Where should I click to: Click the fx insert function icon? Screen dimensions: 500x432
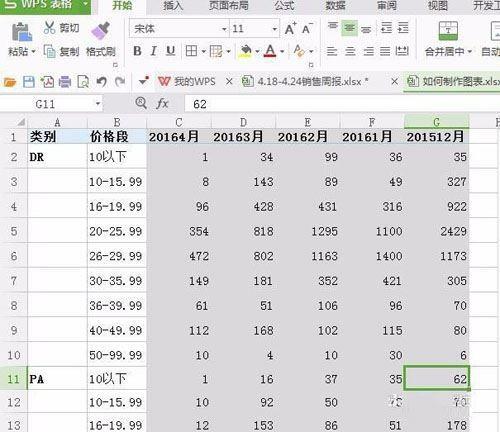162,104
